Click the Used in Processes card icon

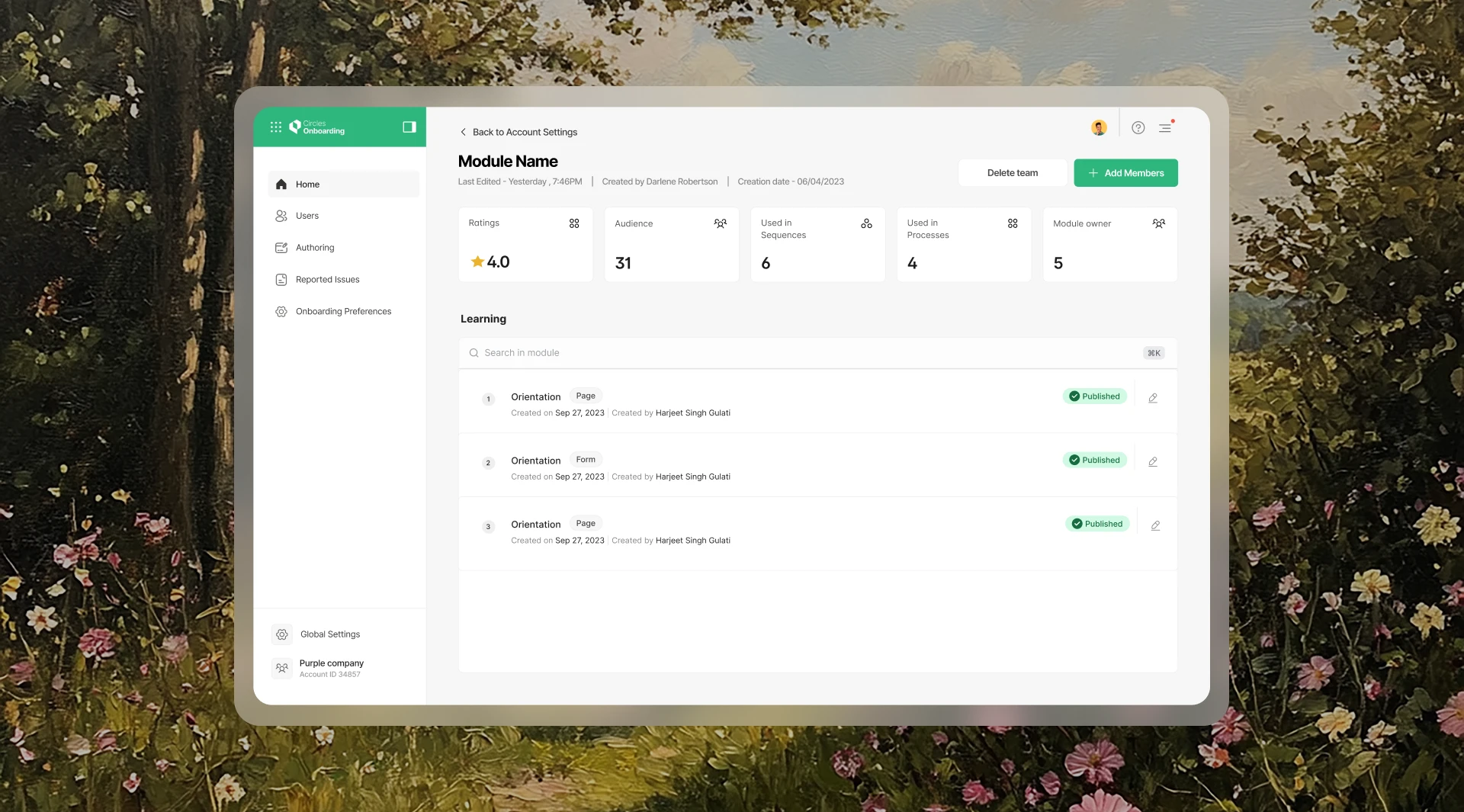[x=1013, y=223]
